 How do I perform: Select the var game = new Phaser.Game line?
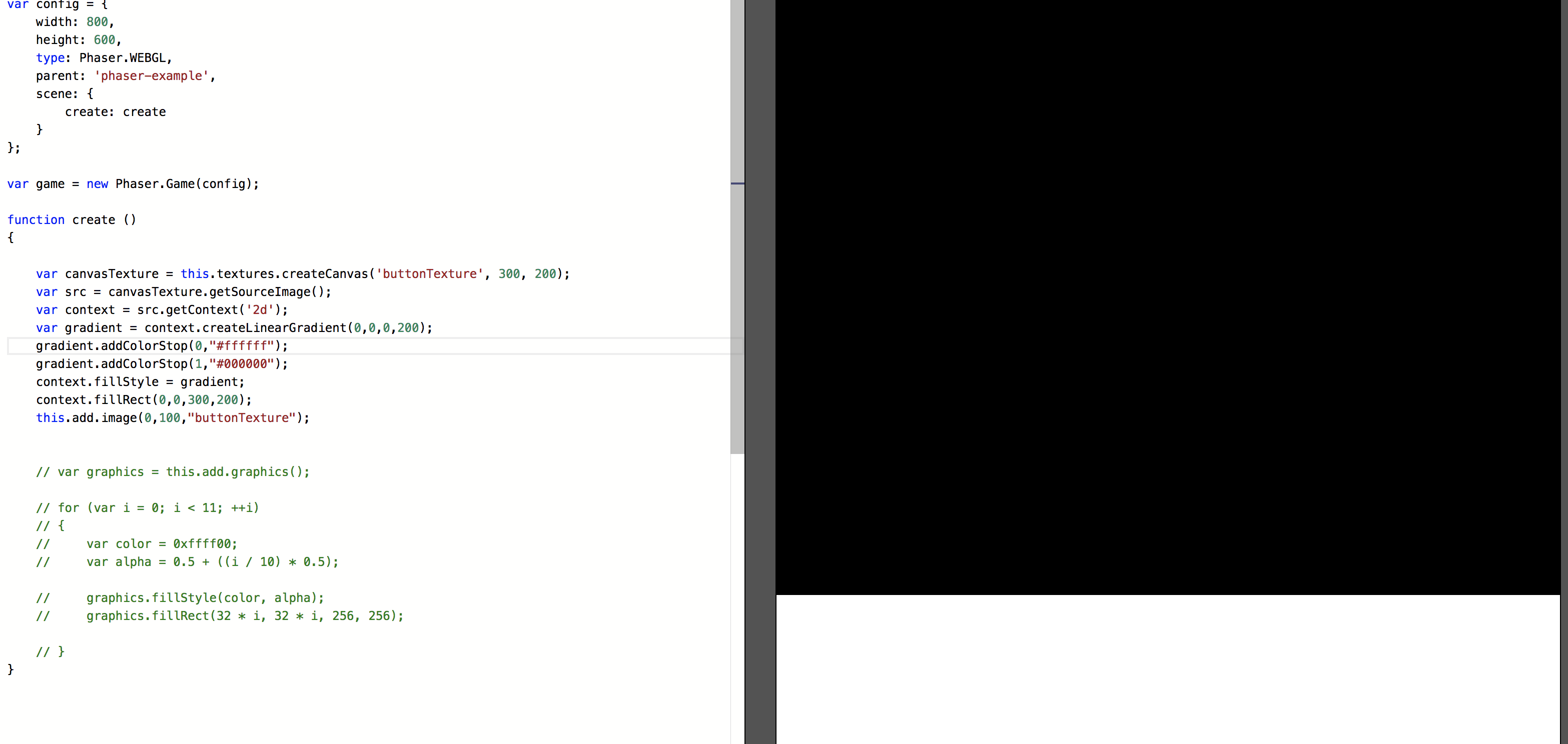click(133, 183)
